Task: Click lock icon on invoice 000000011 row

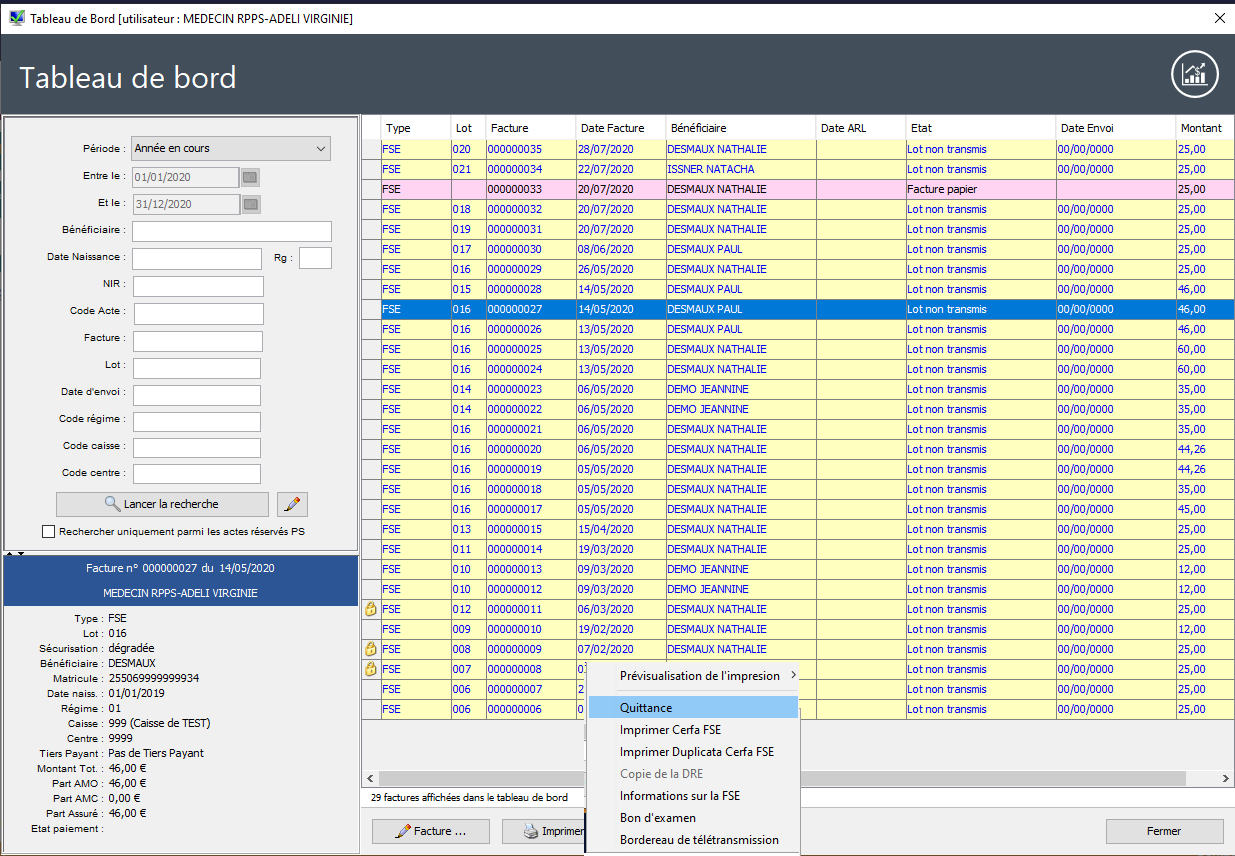Action: coord(370,609)
